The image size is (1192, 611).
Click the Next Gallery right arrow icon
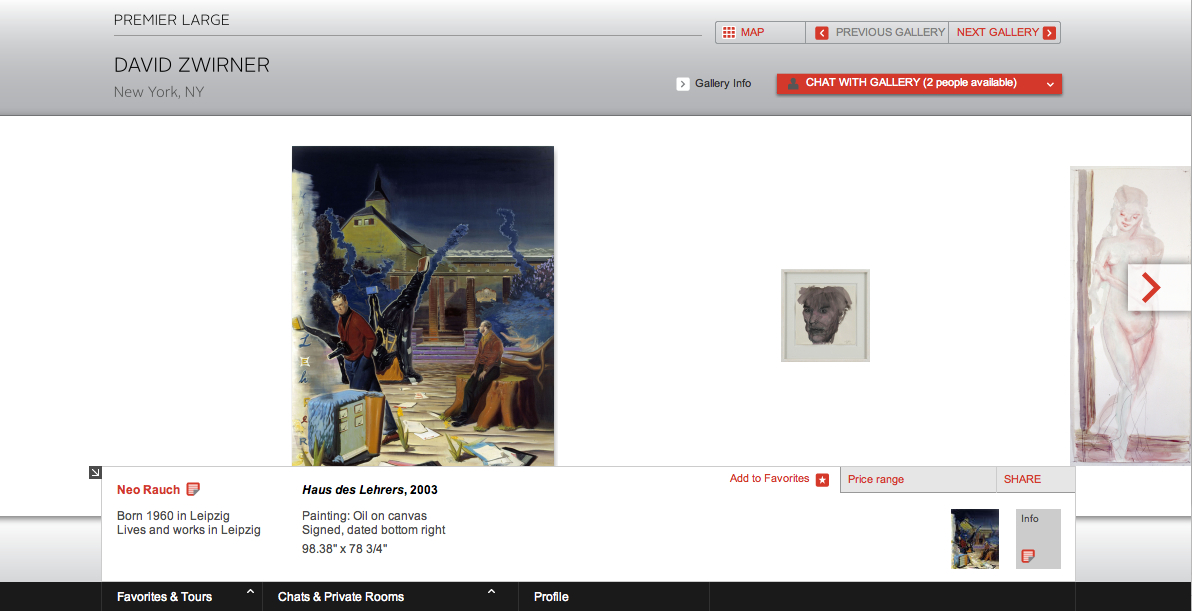(1049, 33)
